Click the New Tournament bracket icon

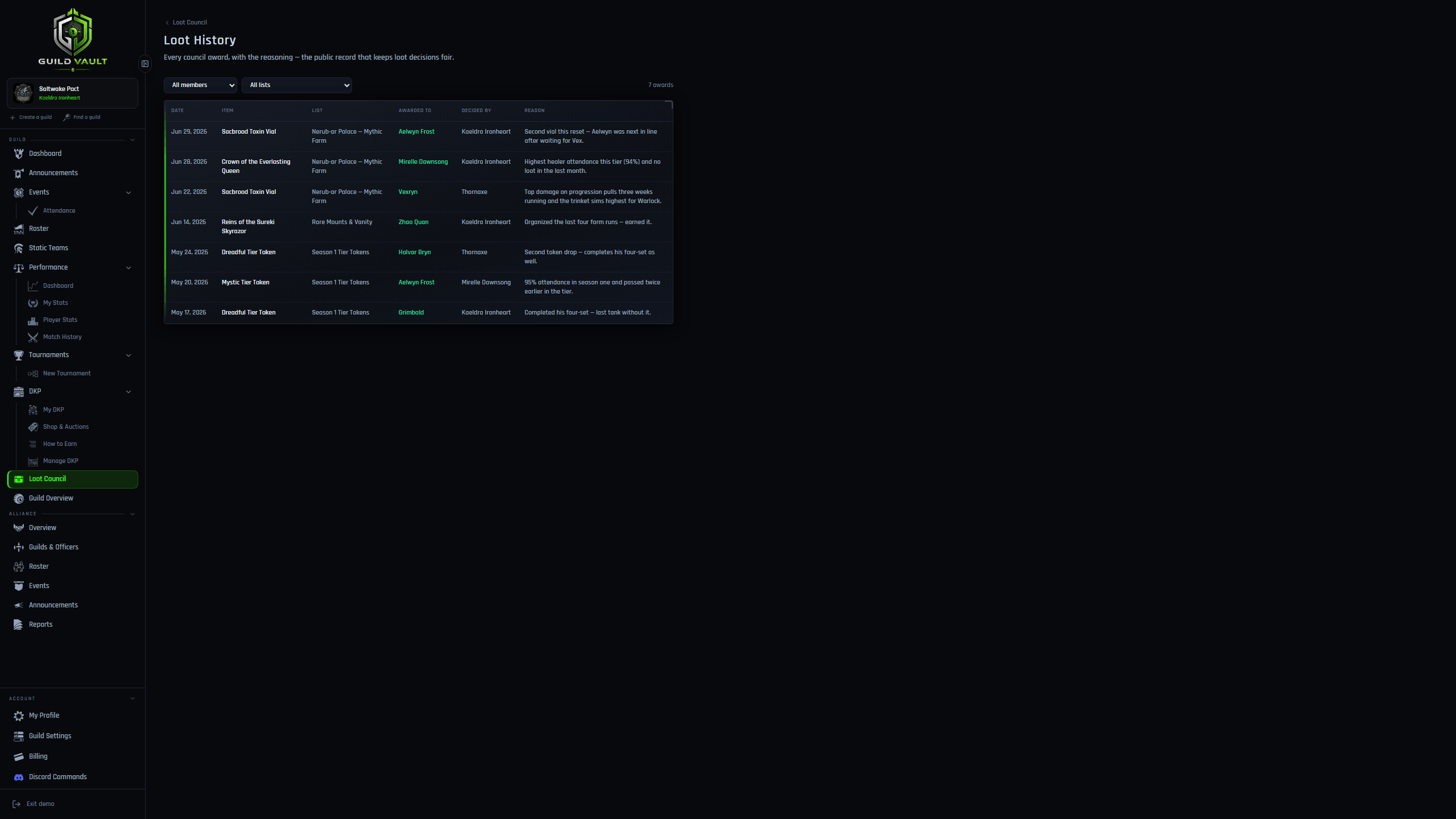(33, 374)
